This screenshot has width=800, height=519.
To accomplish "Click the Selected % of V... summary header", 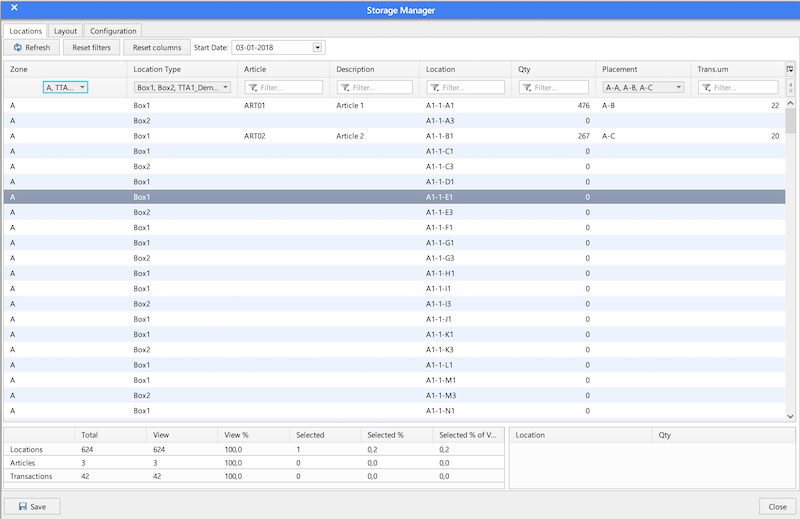I will (468, 435).
